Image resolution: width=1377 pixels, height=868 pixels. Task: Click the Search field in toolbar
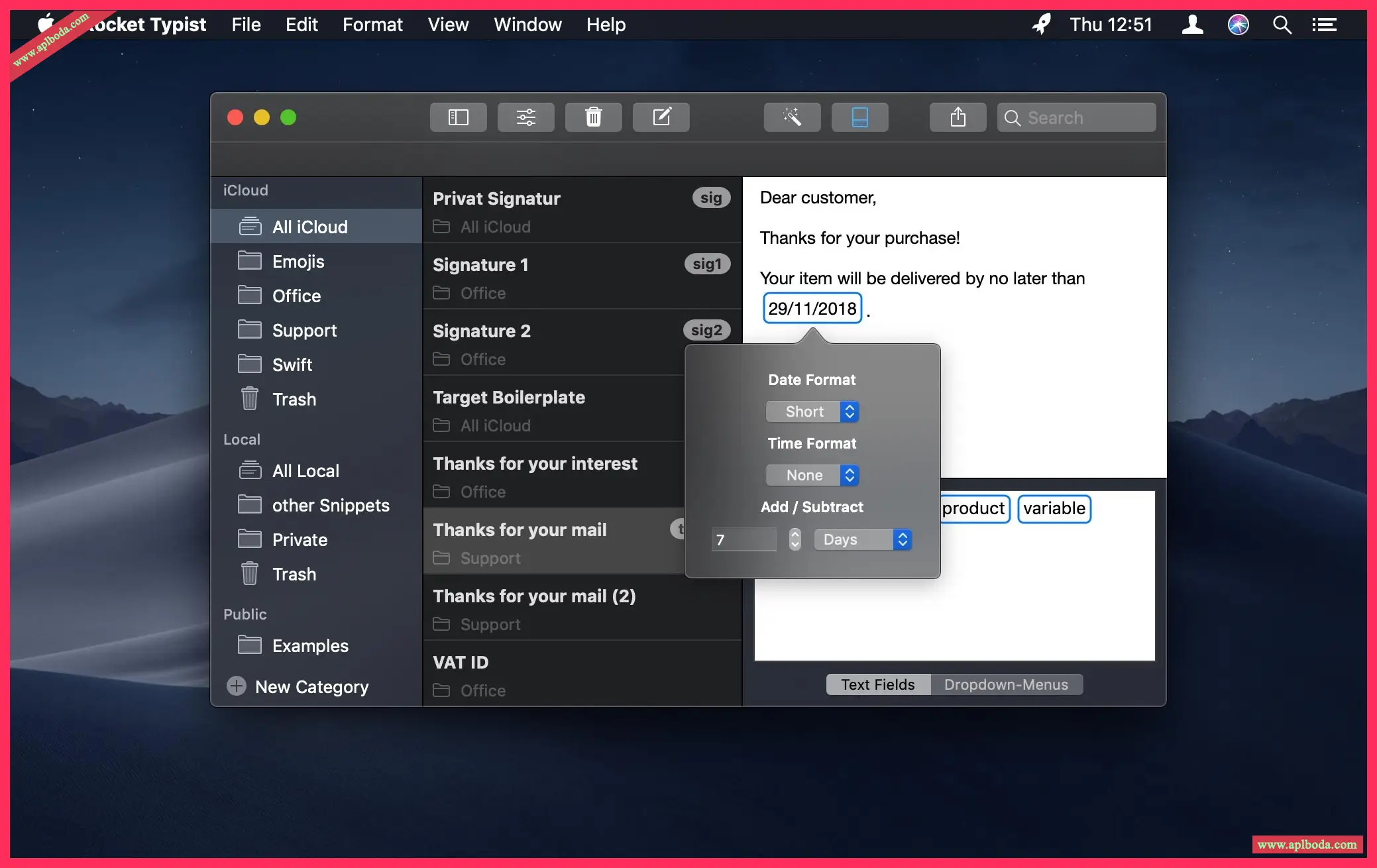click(1076, 117)
